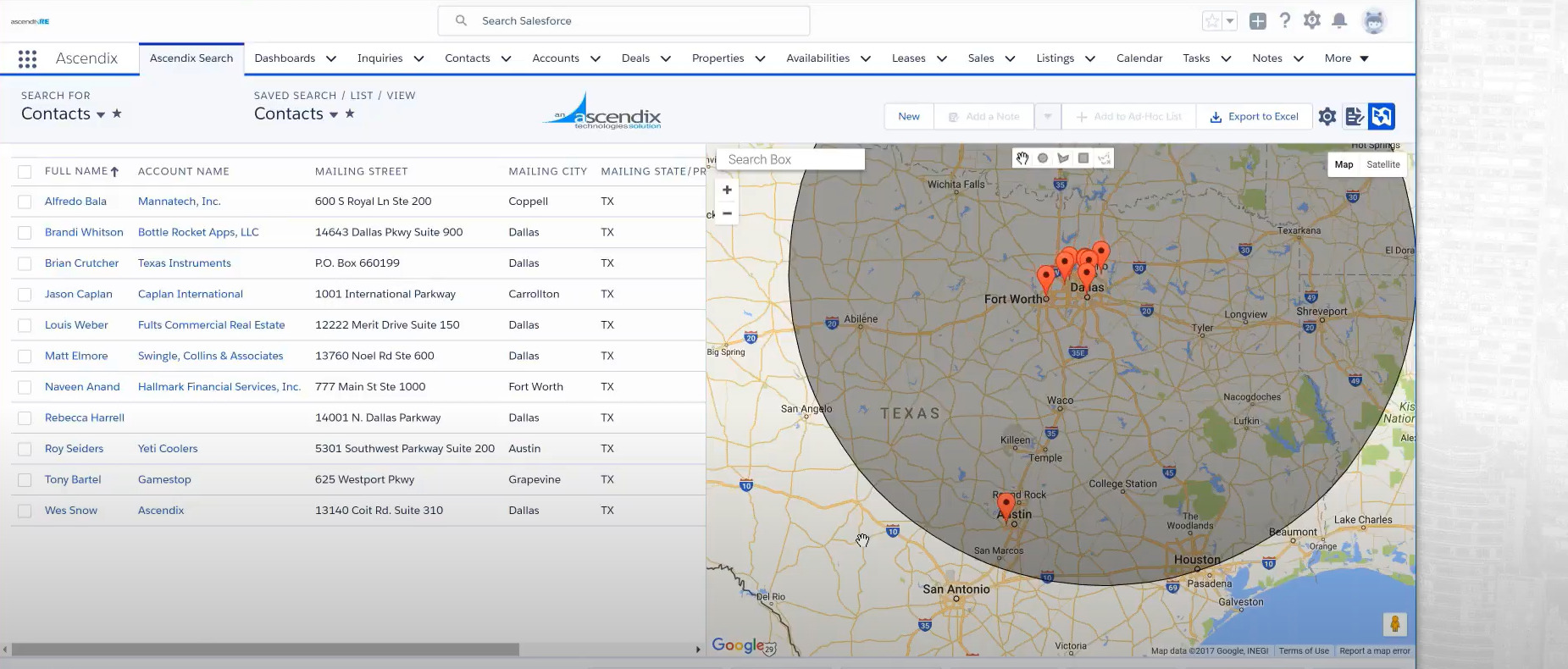Image resolution: width=1568 pixels, height=669 pixels.
Task: Expand the Deals tab dropdown
Action: pyautogui.click(x=666, y=58)
